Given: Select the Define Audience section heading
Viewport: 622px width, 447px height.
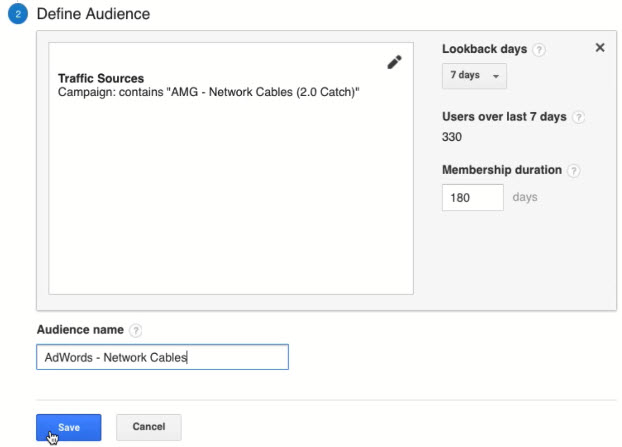Looking at the screenshot, I should (x=93, y=15).
